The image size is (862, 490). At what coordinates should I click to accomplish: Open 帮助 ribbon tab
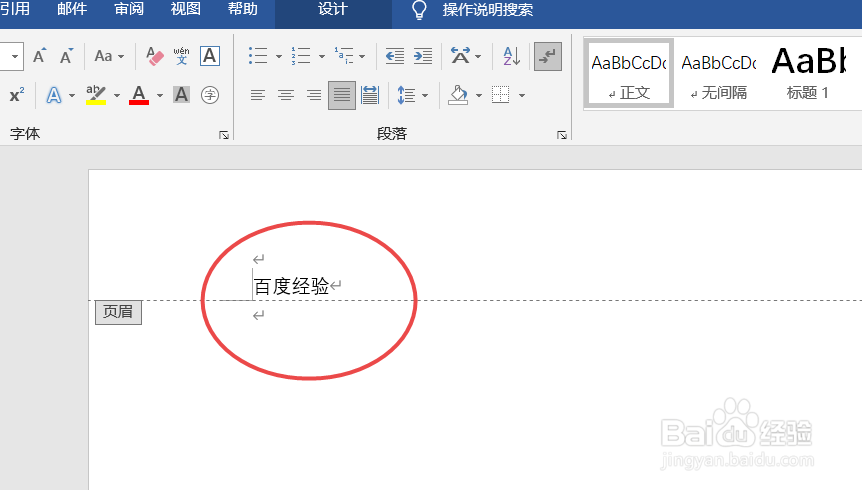coord(242,9)
